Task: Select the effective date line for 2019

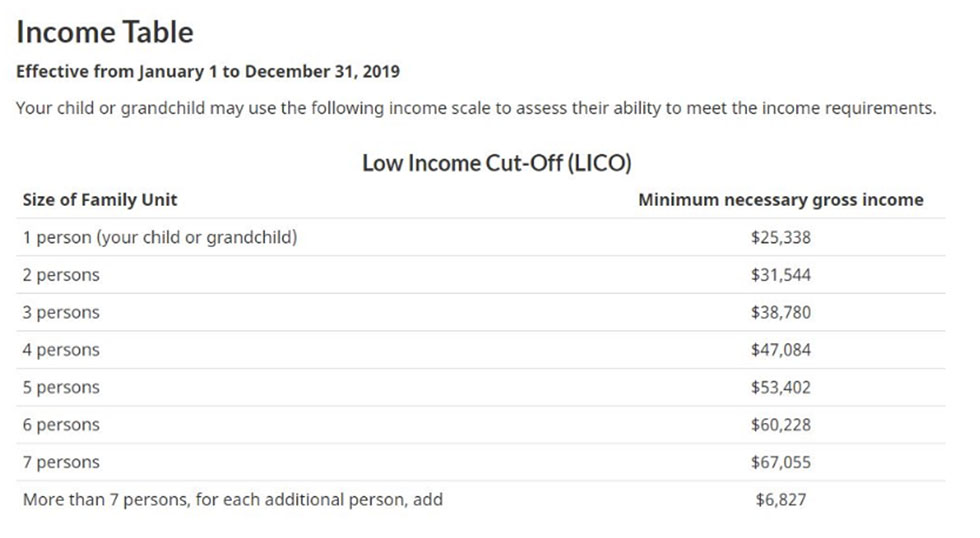Action: pyautogui.click(x=208, y=72)
